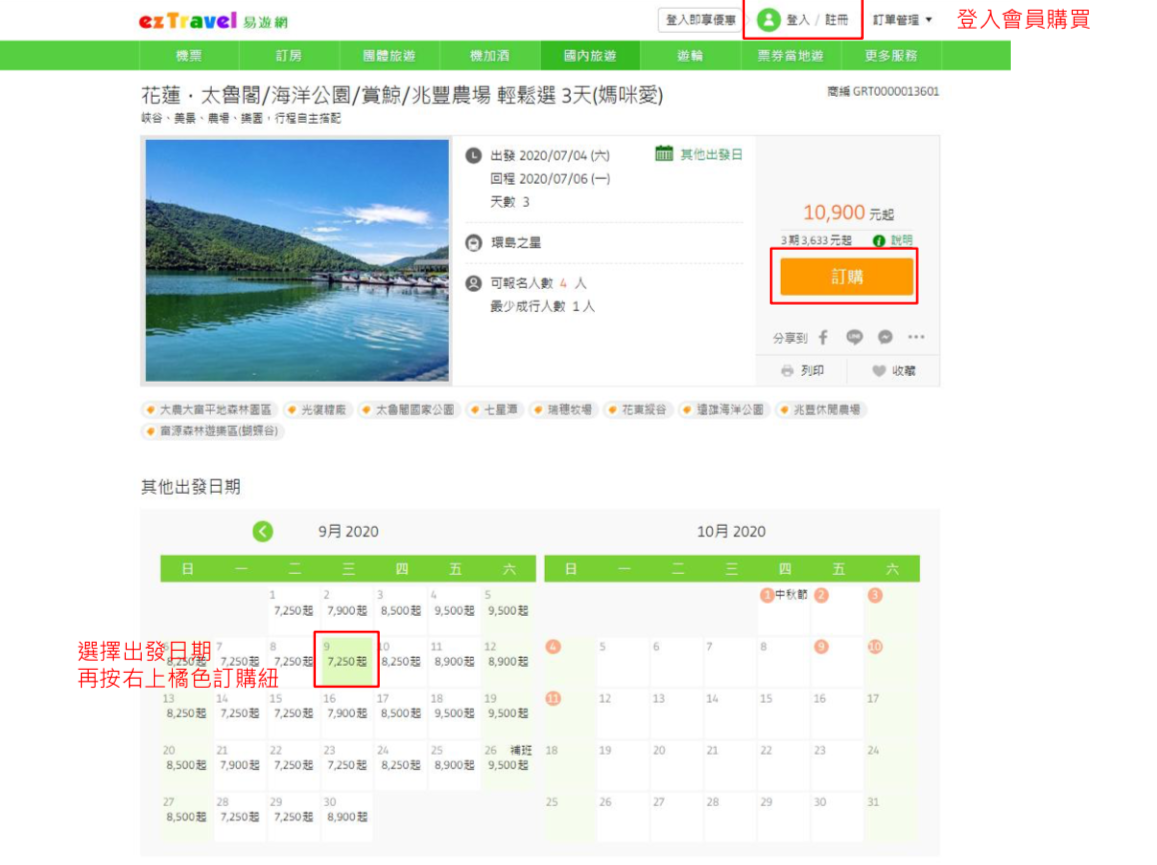This screenshot has width=1157, height=865.
Task: Click the 登入即享優惠 button
Action: click(700, 20)
